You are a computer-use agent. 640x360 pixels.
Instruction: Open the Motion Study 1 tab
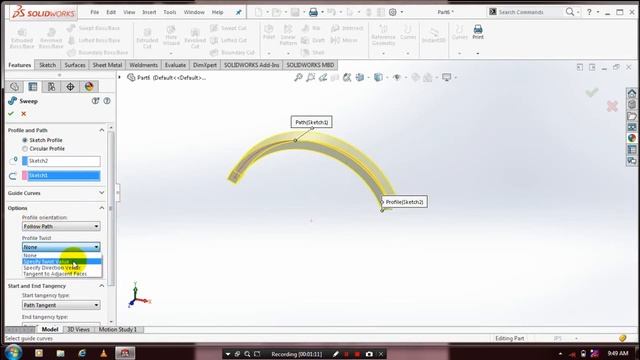tap(118, 329)
